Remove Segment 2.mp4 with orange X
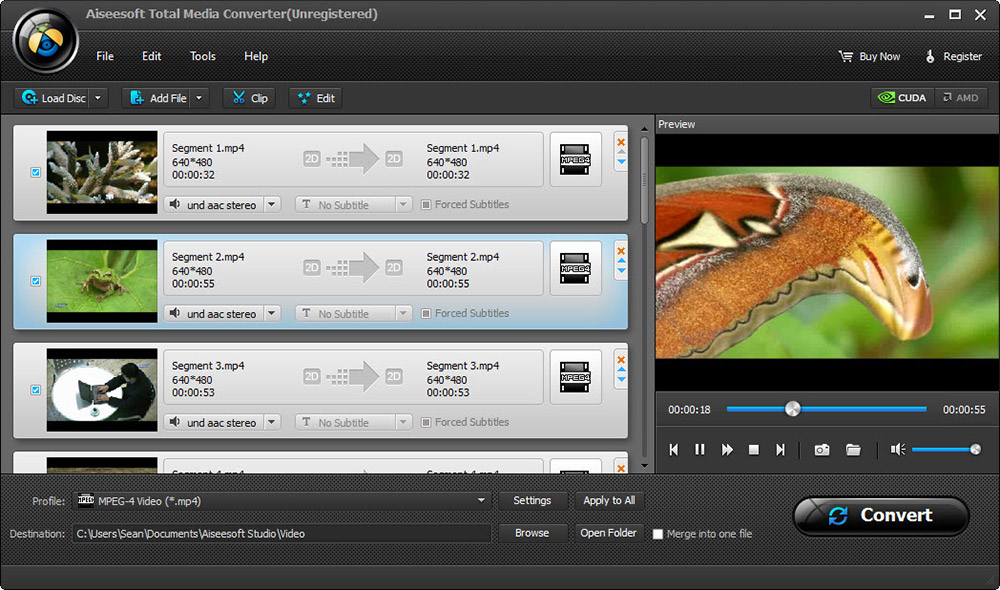The height and width of the screenshot is (590, 1000). click(x=621, y=251)
